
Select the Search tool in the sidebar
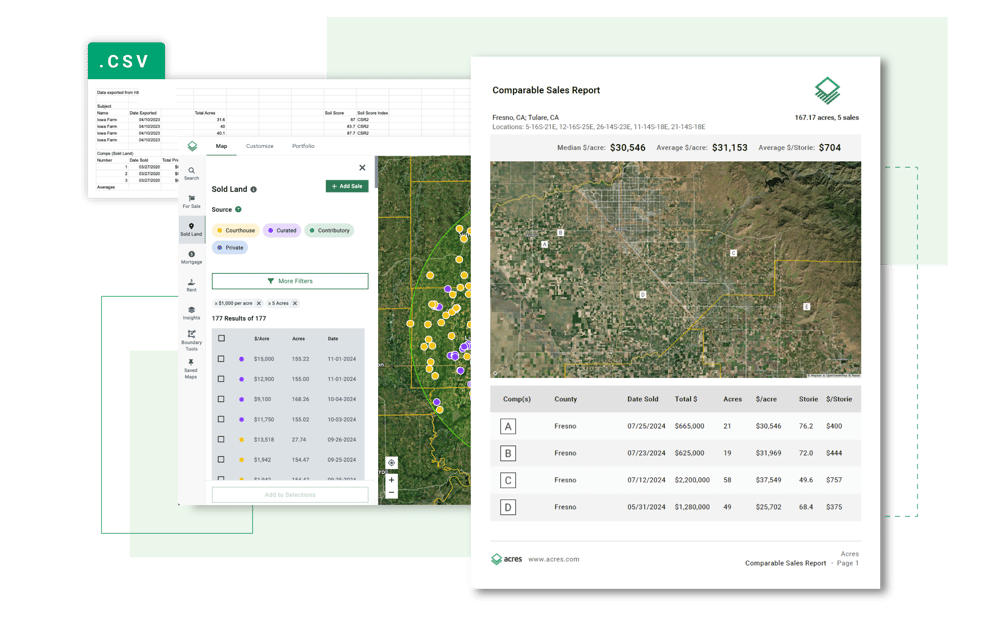click(x=191, y=173)
